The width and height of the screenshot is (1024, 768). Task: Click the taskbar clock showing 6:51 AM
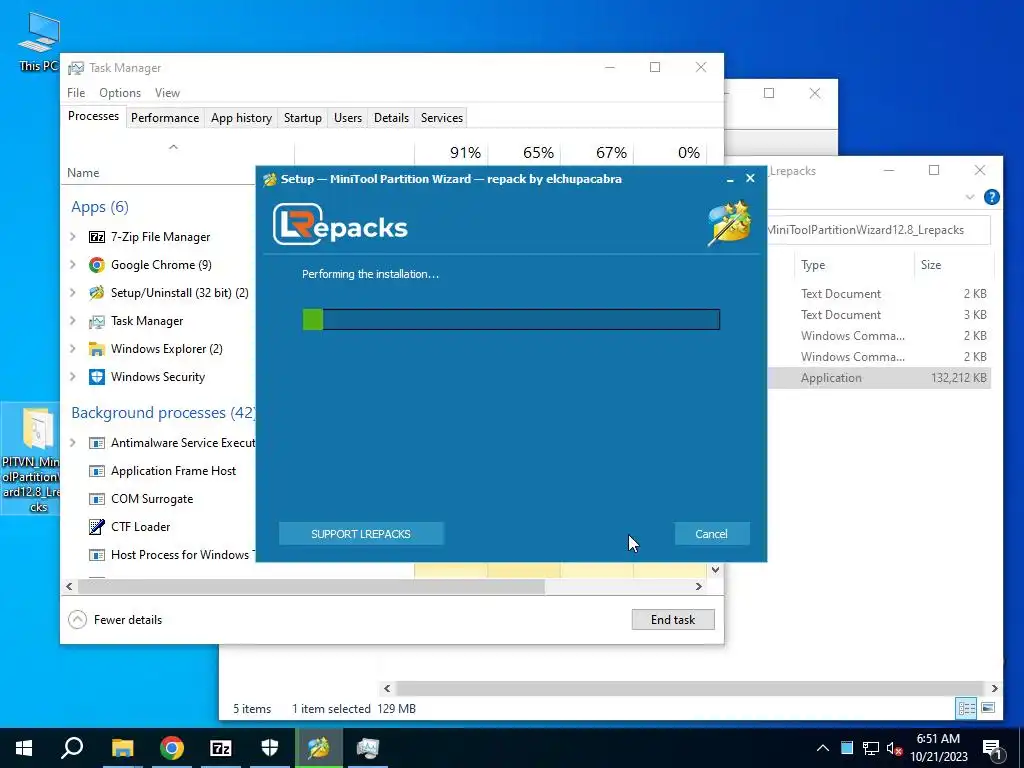[938, 748]
